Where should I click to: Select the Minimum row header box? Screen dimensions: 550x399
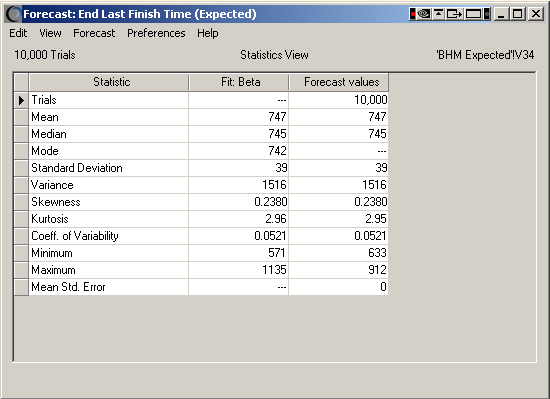[21, 253]
